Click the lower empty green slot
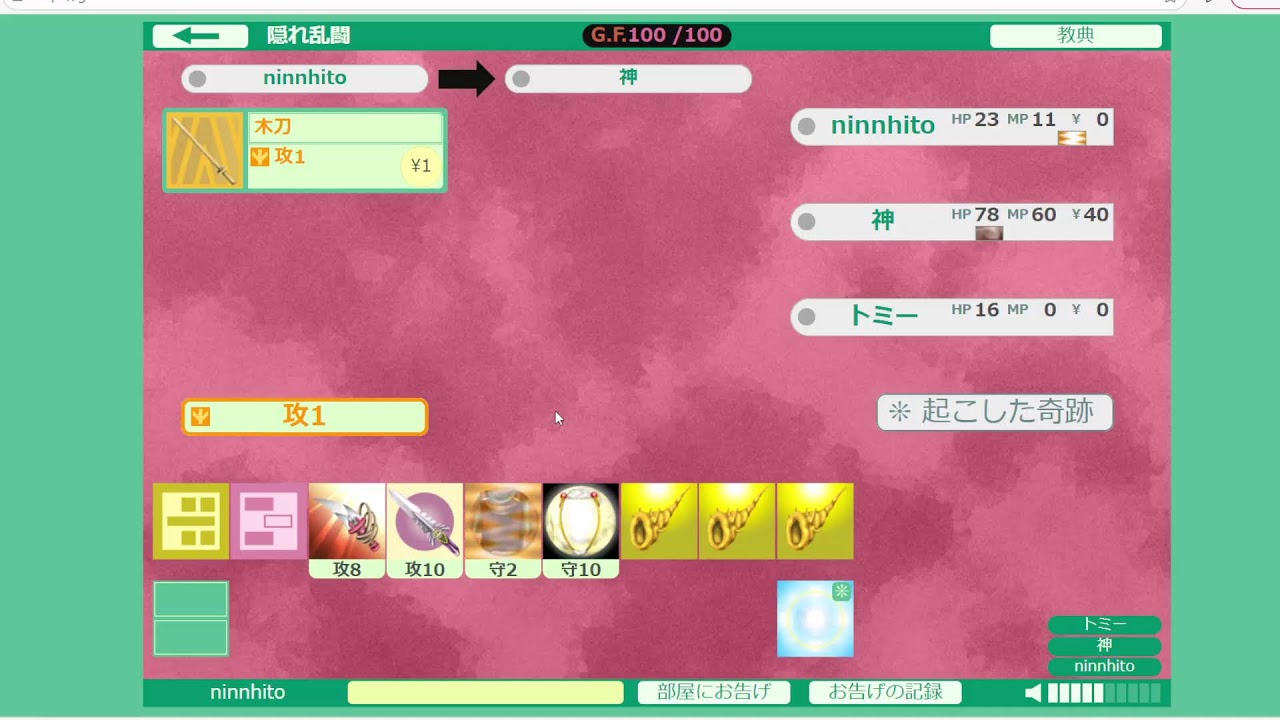Viewport: 1280px width, 720px height. point(191,637)
